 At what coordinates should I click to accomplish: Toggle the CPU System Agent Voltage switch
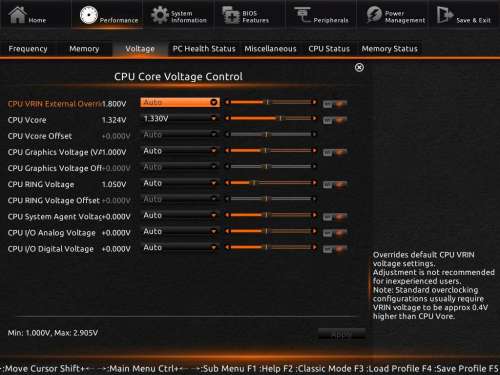[x=335, y=217]
